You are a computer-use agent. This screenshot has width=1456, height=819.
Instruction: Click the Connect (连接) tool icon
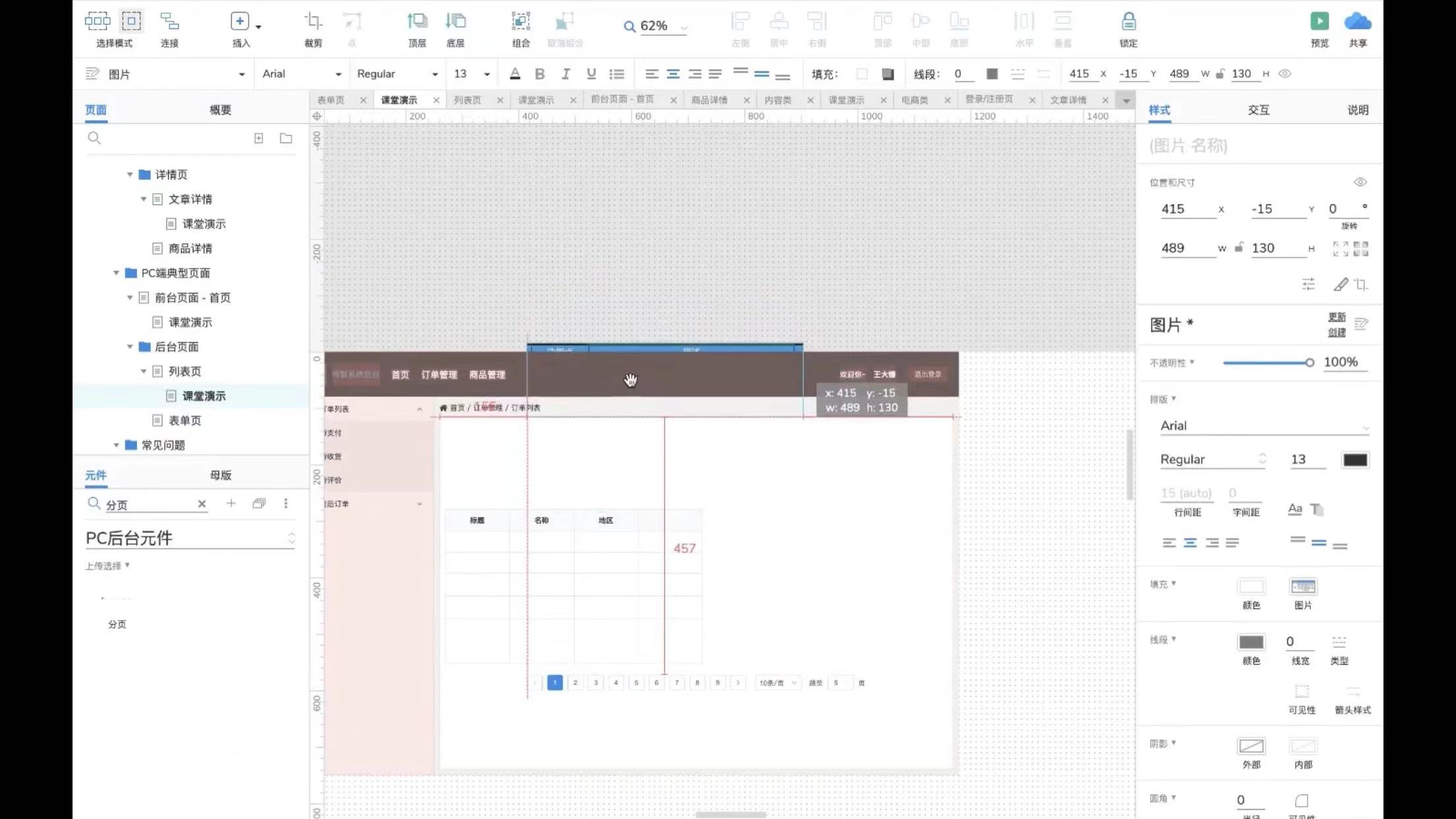[169, 22]
